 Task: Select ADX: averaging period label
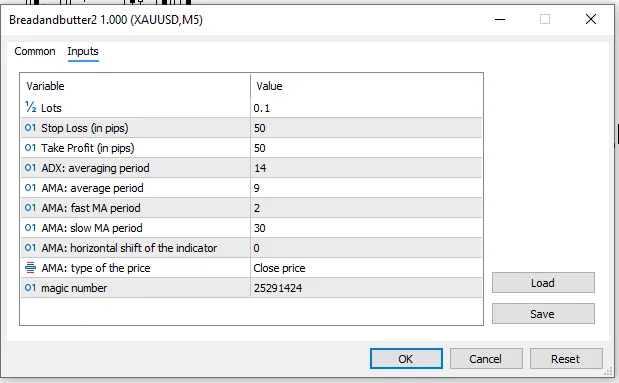95,168
